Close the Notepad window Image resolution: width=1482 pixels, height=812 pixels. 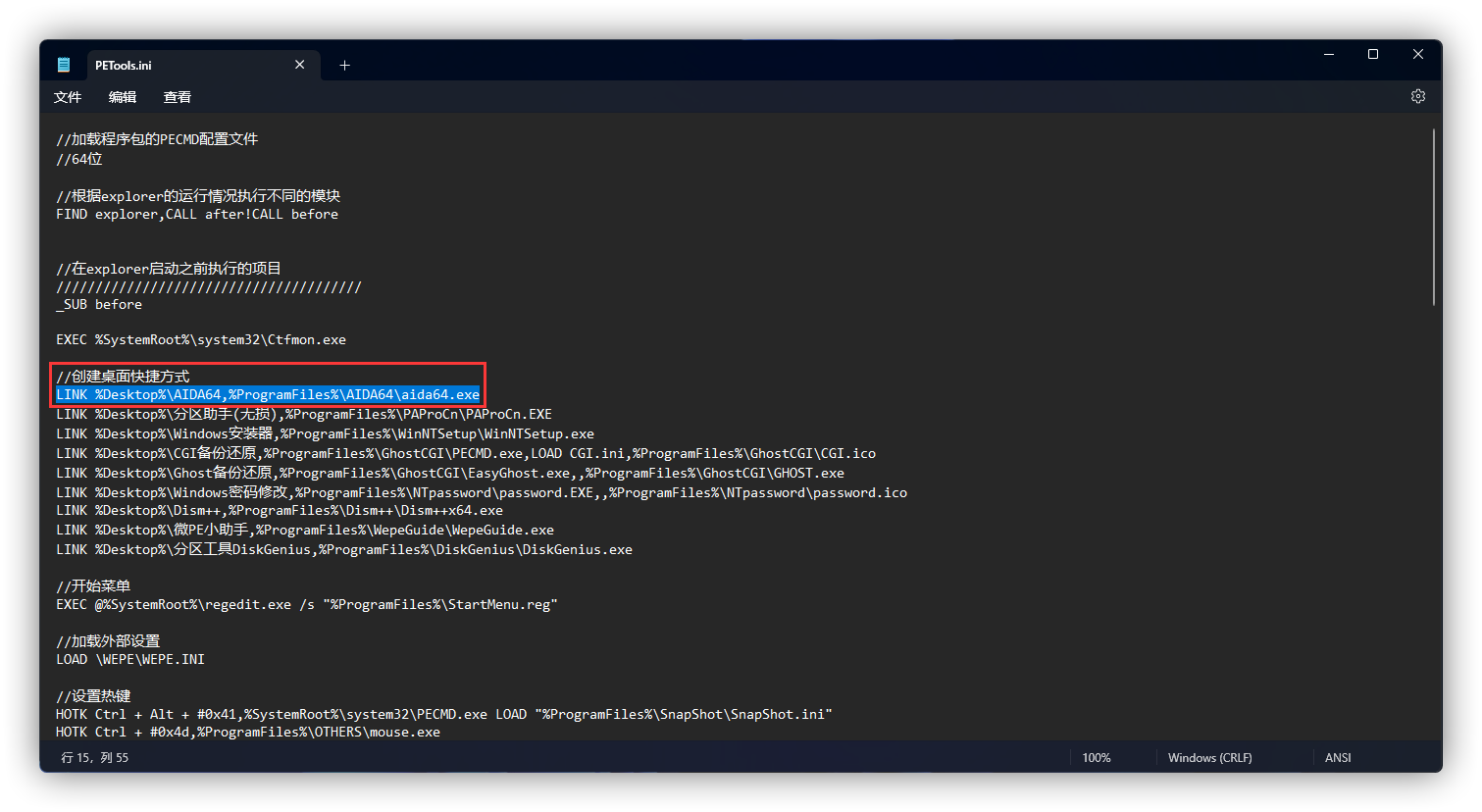1418,55
